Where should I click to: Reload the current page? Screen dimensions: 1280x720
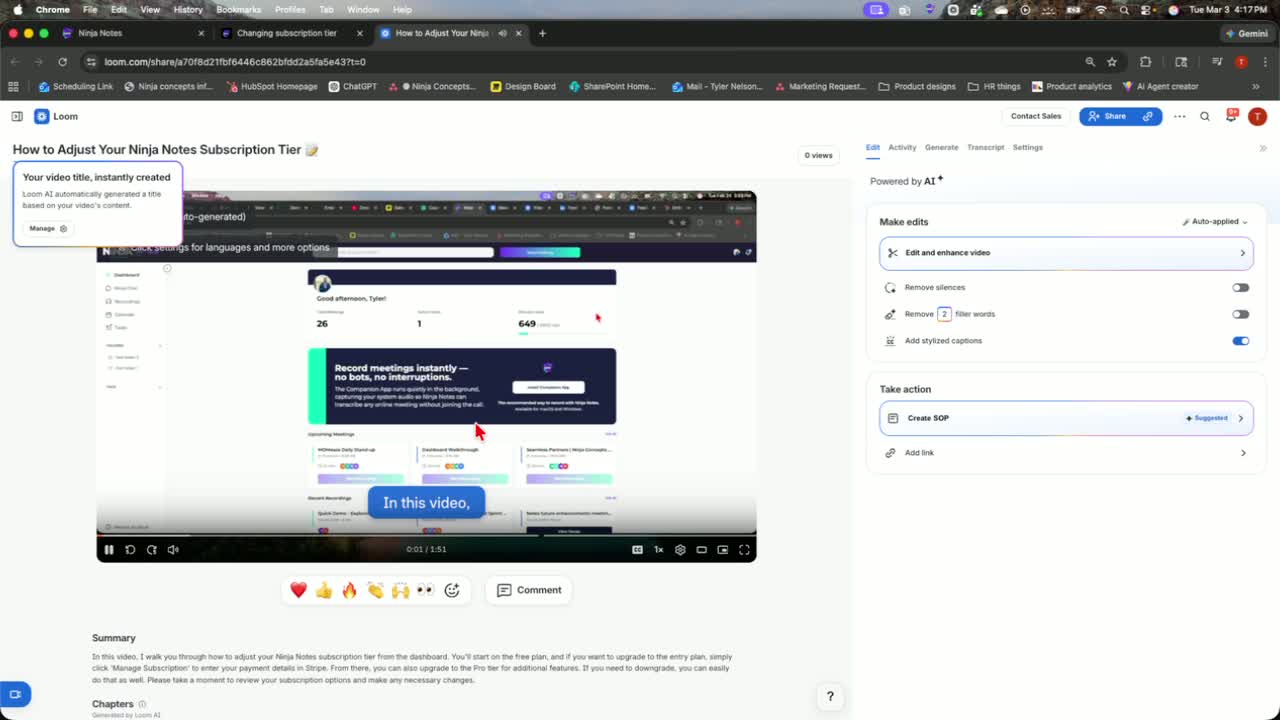coord(62,62)
